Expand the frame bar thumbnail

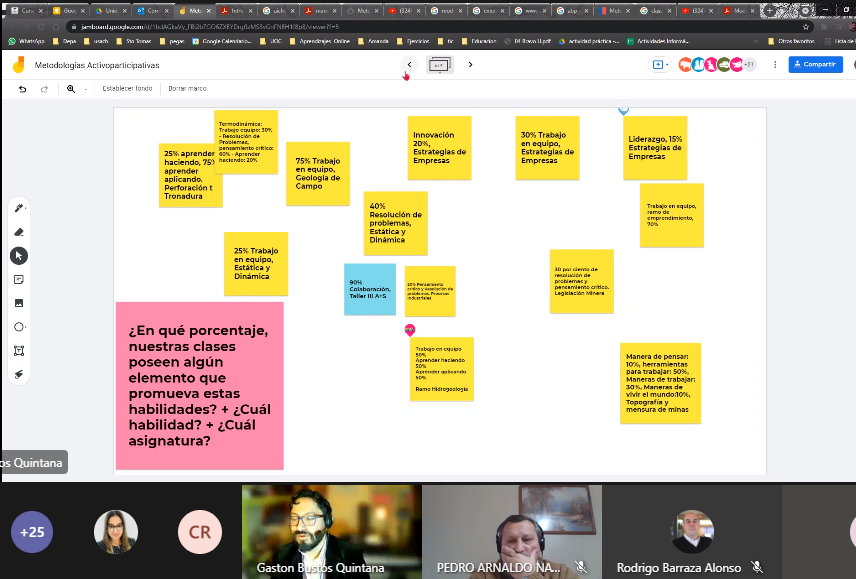pyautogui.click(x=439, y=65)
